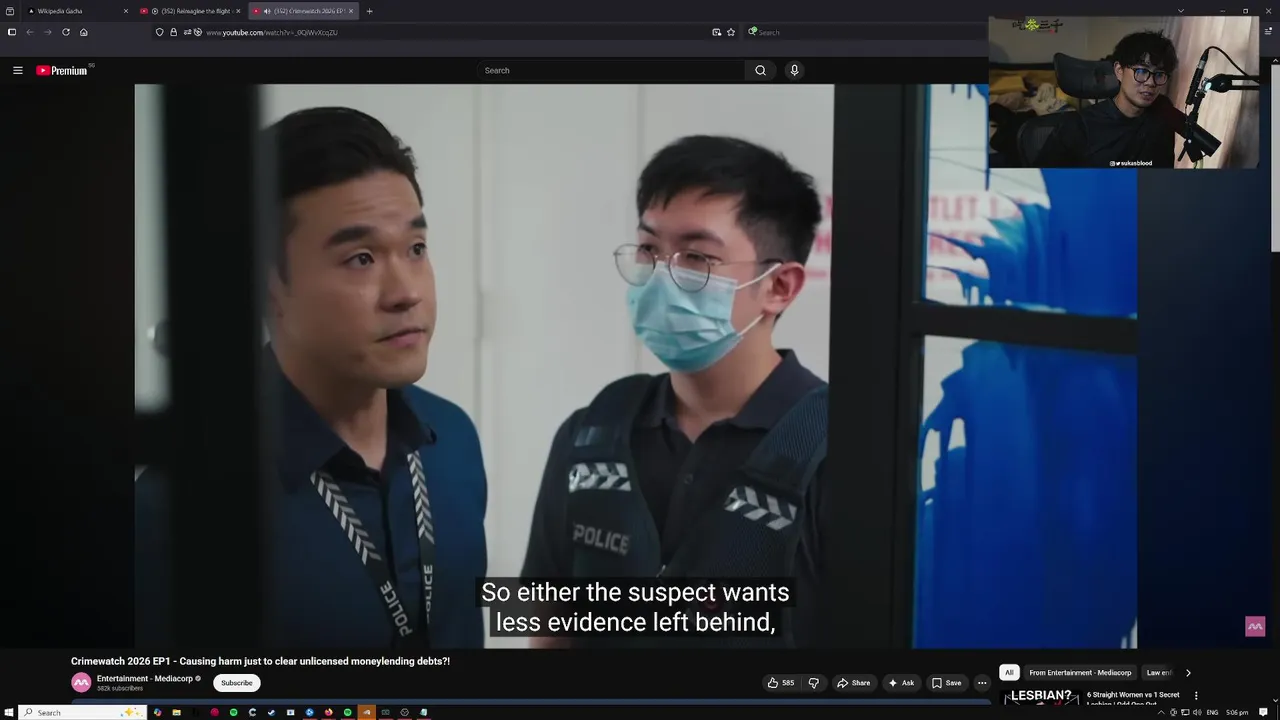The height and width of the screenshot is (720, 1280).
Task: Open the YouTube guide hamburger menu
Action: click(17, 70)
